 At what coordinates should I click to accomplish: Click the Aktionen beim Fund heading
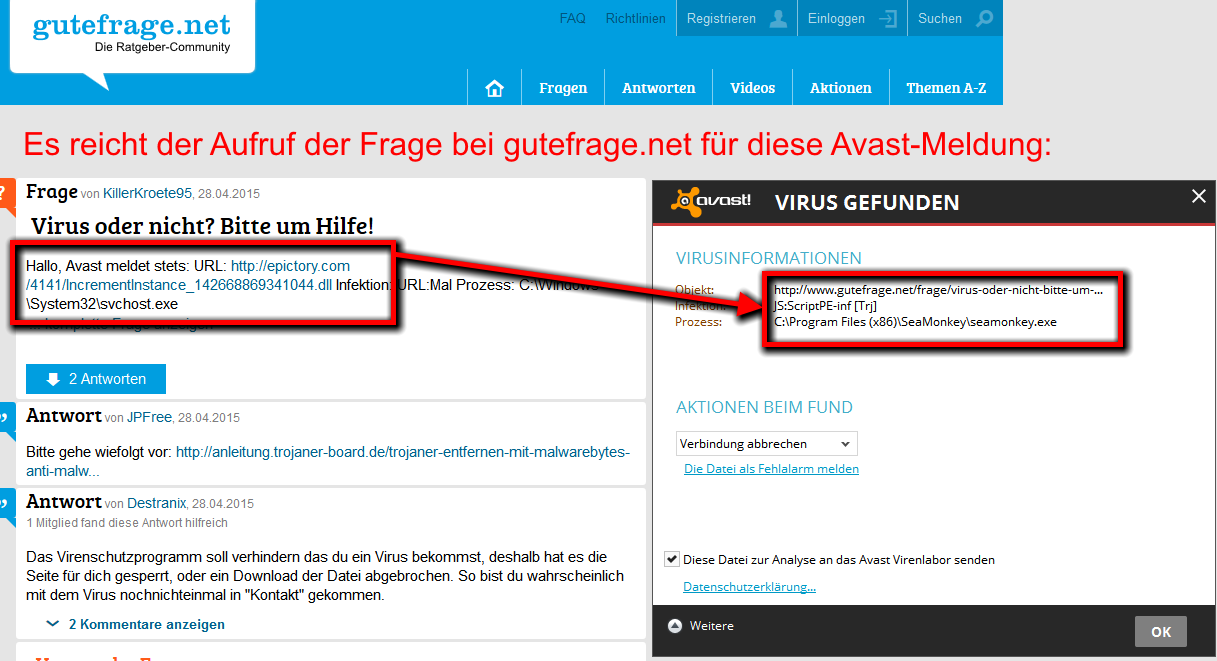pos(764,407)
